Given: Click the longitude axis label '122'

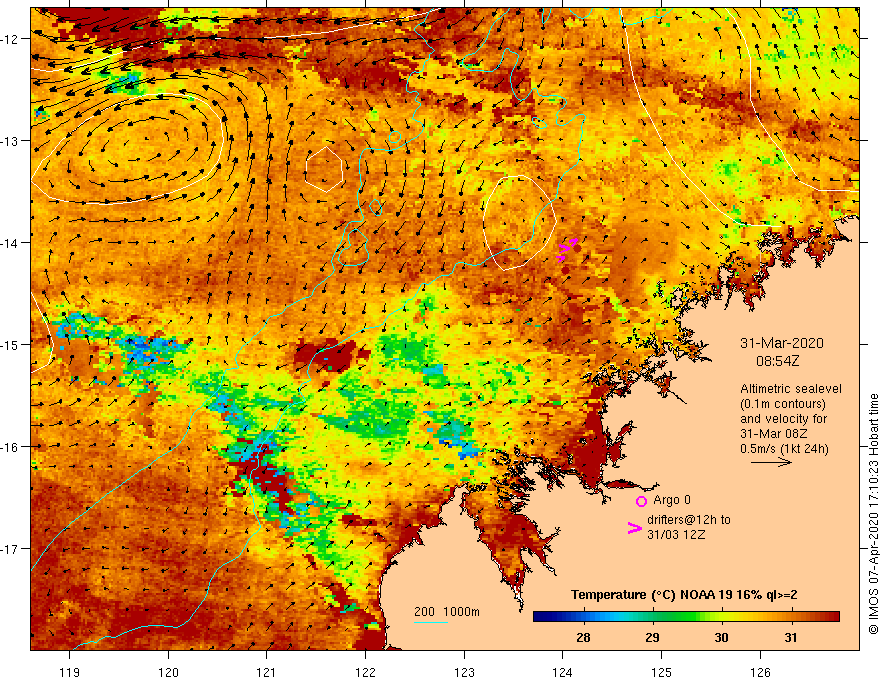Looking at the screenshot, I should (x=365, y=672).
